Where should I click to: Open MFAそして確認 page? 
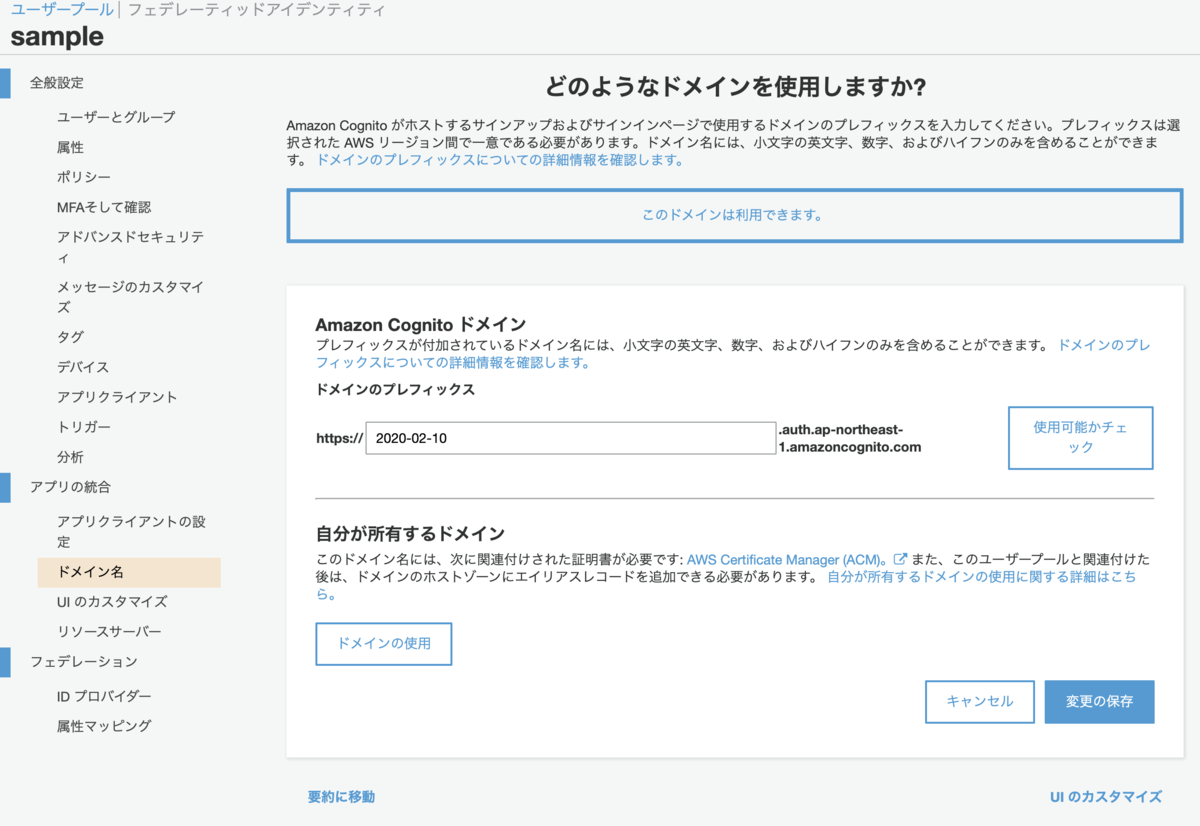[104, 207]
